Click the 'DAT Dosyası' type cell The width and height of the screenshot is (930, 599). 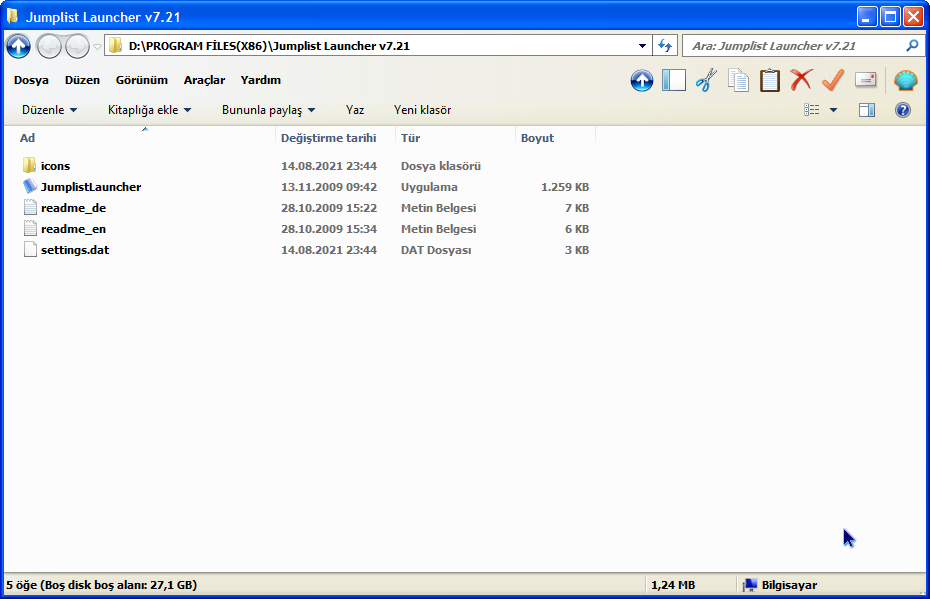[x=436, y=250]
